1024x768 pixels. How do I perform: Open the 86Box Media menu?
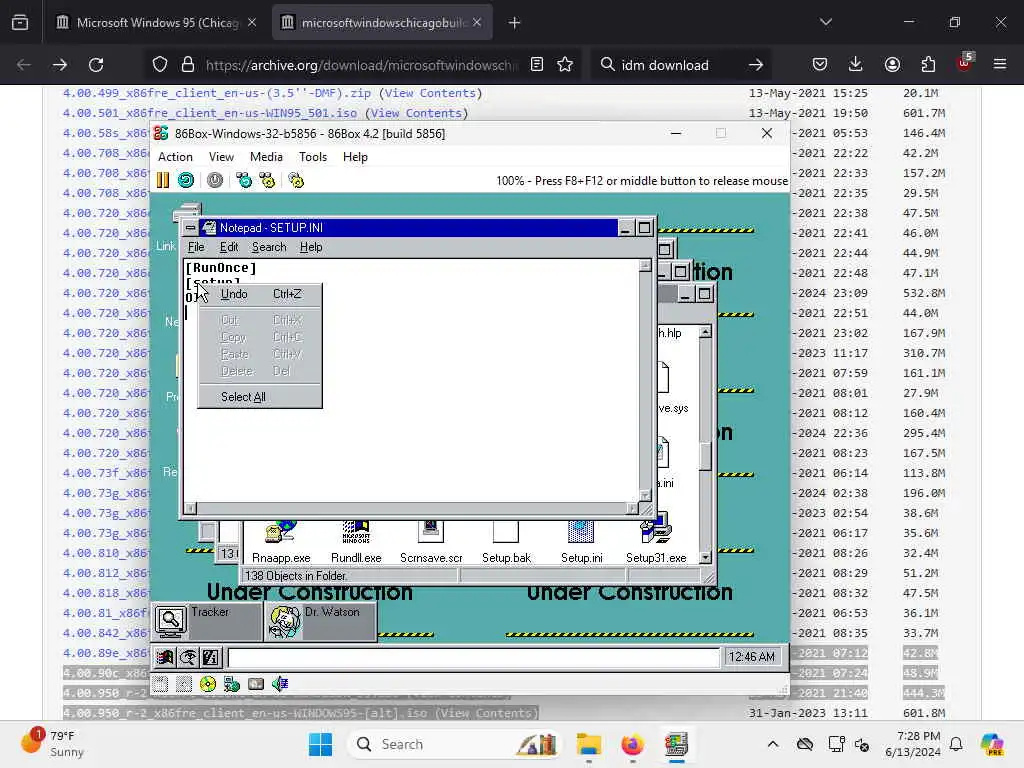click(x=266, y=157)
